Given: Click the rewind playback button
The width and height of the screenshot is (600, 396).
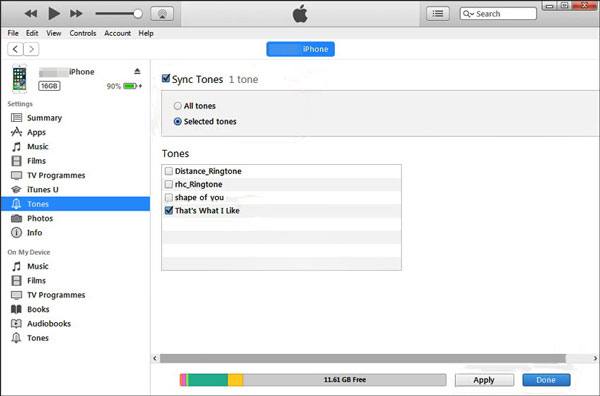Looking at the screenshot, I should tap(31, 14).
